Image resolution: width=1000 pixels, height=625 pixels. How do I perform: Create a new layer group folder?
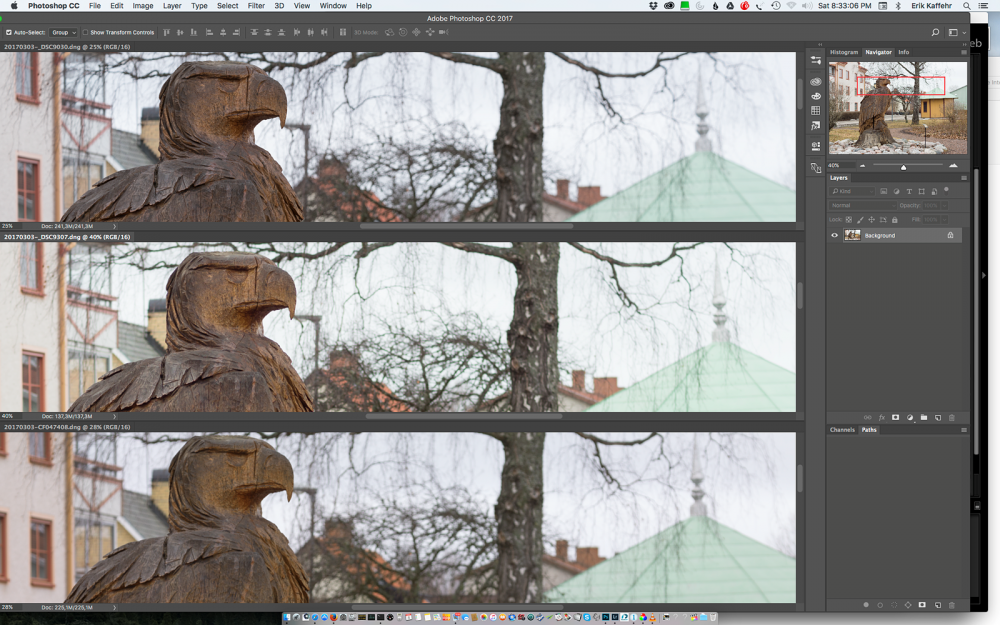[924, 417]
